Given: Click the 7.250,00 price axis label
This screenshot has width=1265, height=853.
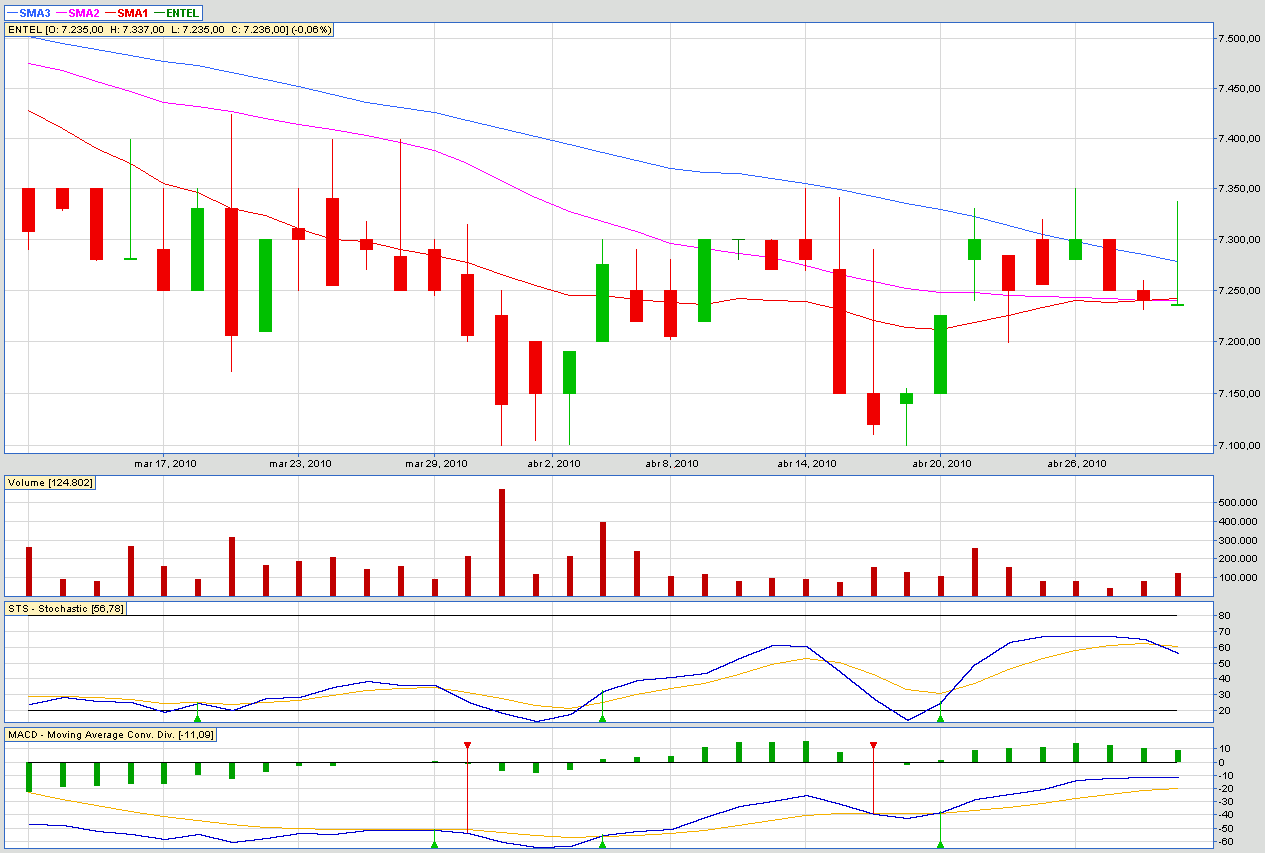Looking at the screenshot, I should point(1238,292).
